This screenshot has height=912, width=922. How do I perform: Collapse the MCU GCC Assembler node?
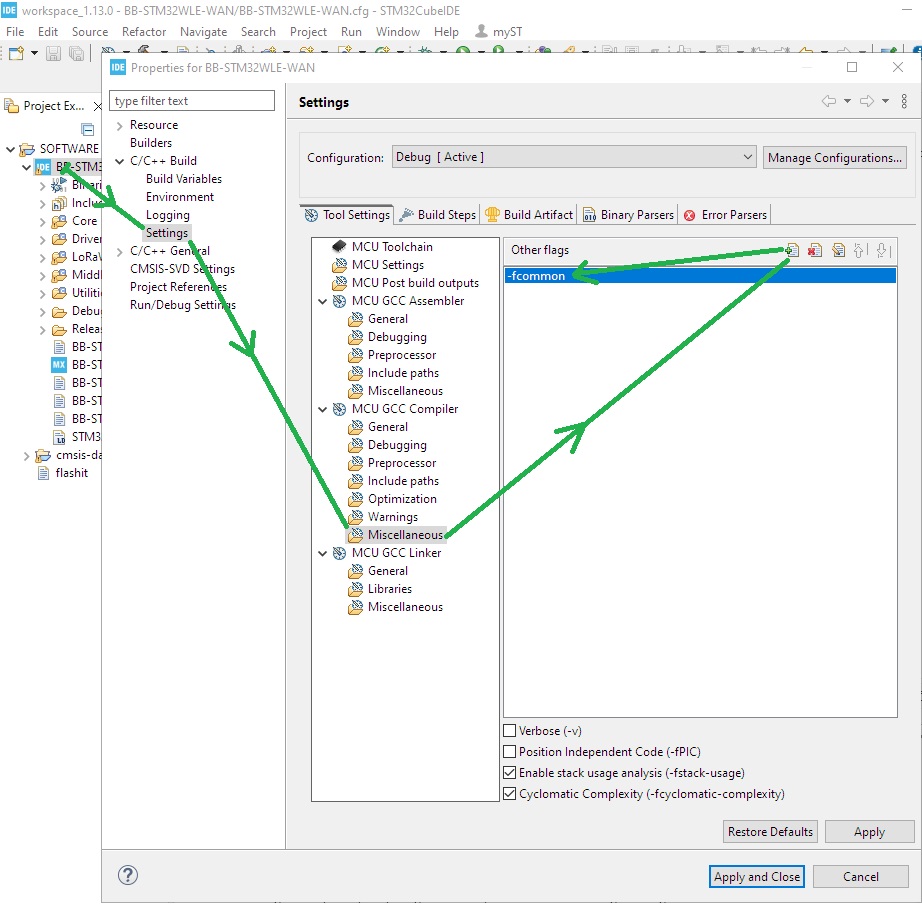pos(322,301)
